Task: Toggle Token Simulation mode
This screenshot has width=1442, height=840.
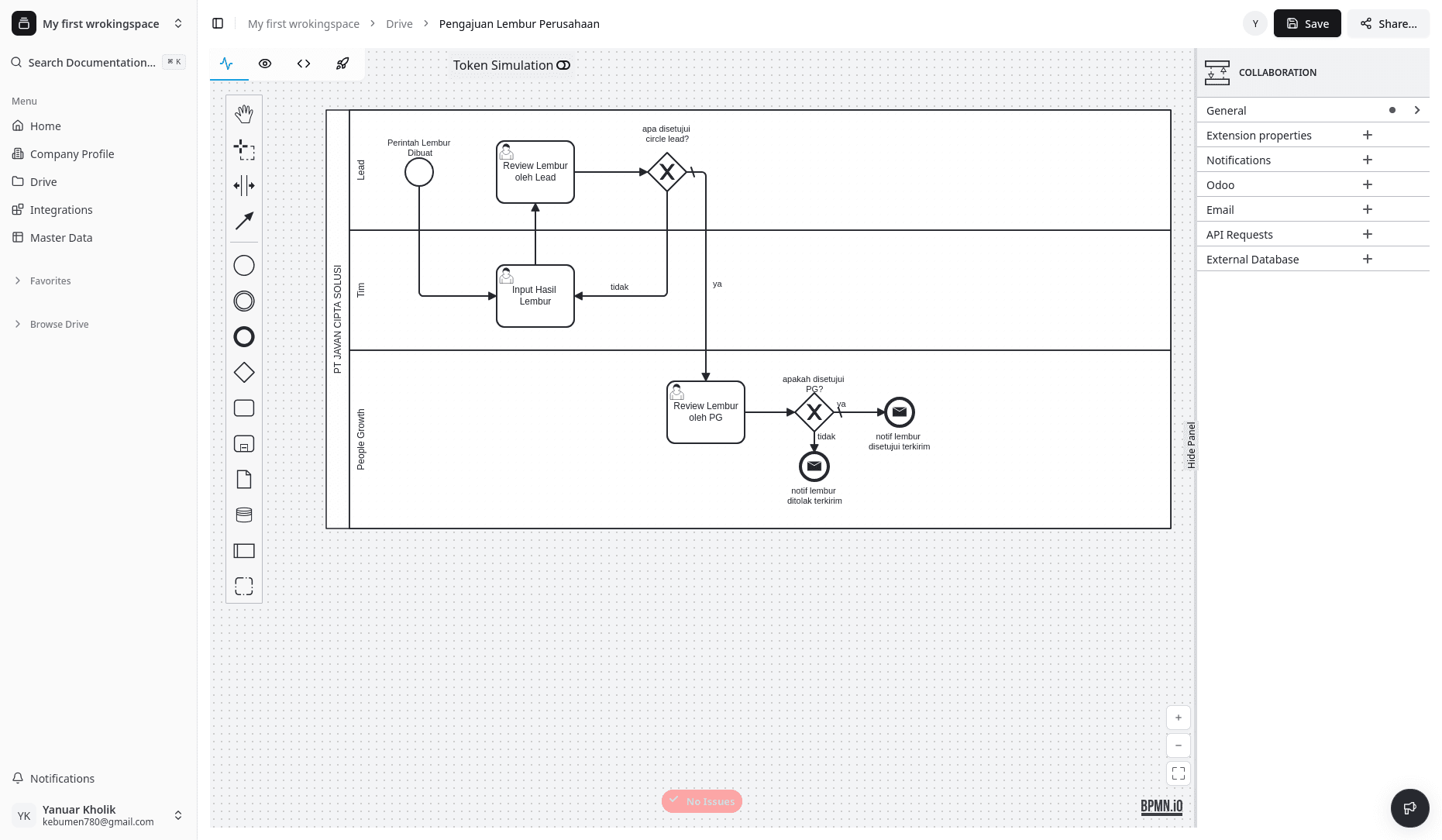Action: 563,65
